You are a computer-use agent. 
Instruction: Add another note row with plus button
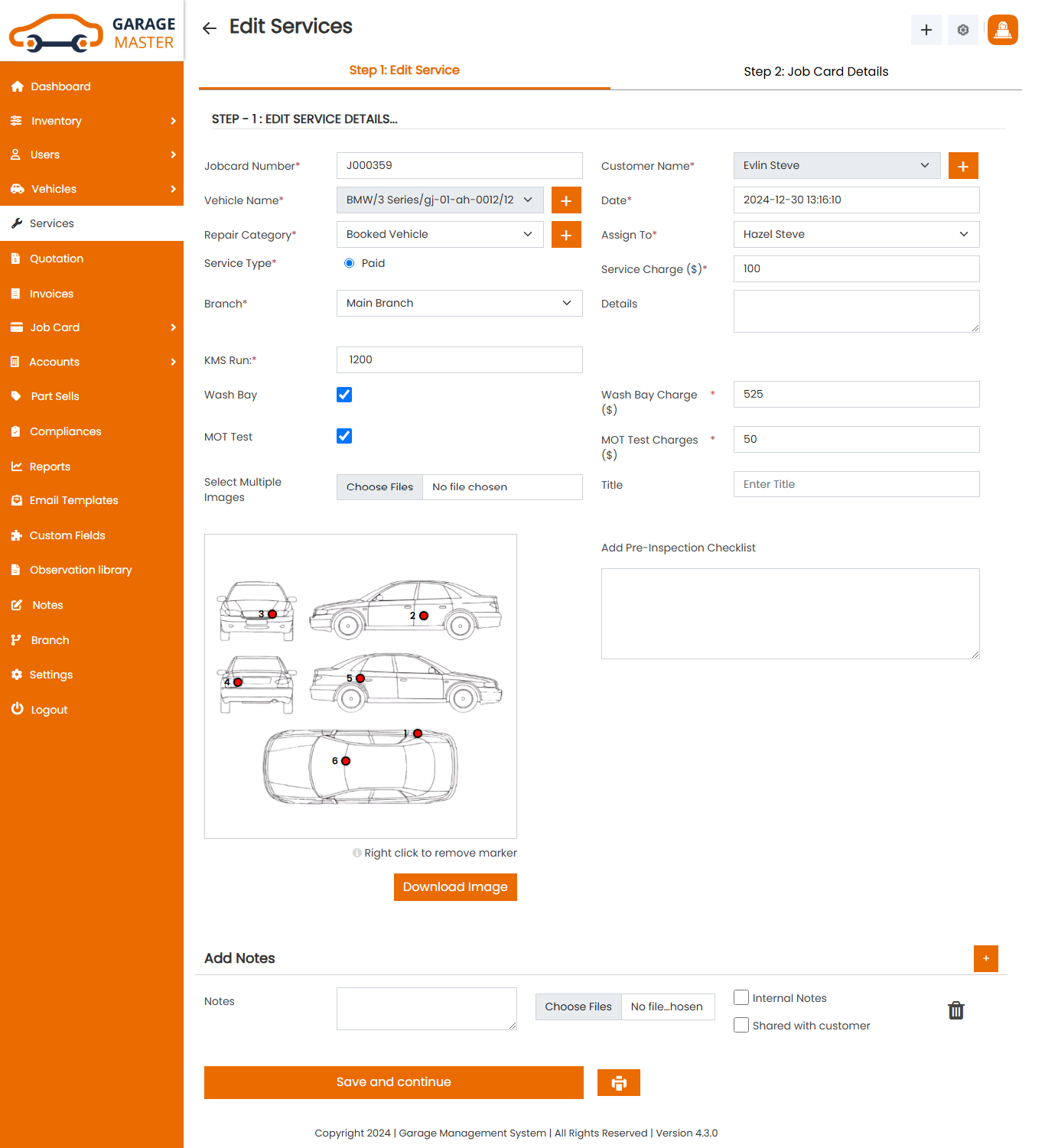coord(985,958)
